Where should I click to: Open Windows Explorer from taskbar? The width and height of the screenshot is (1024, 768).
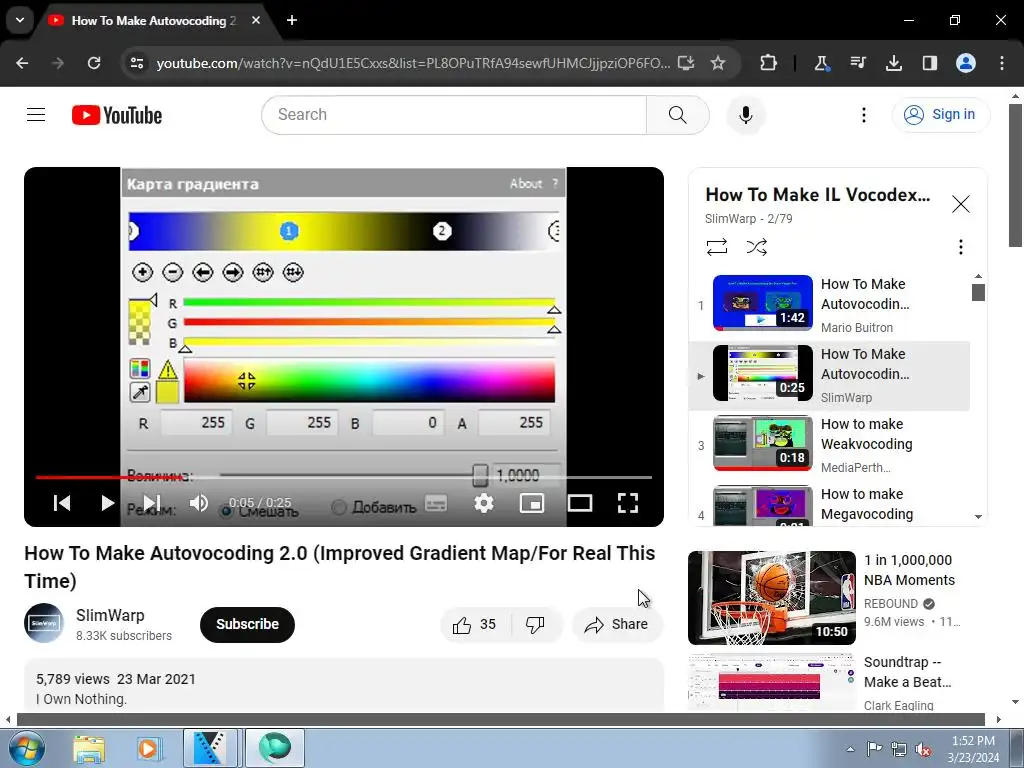pos(88,748)
